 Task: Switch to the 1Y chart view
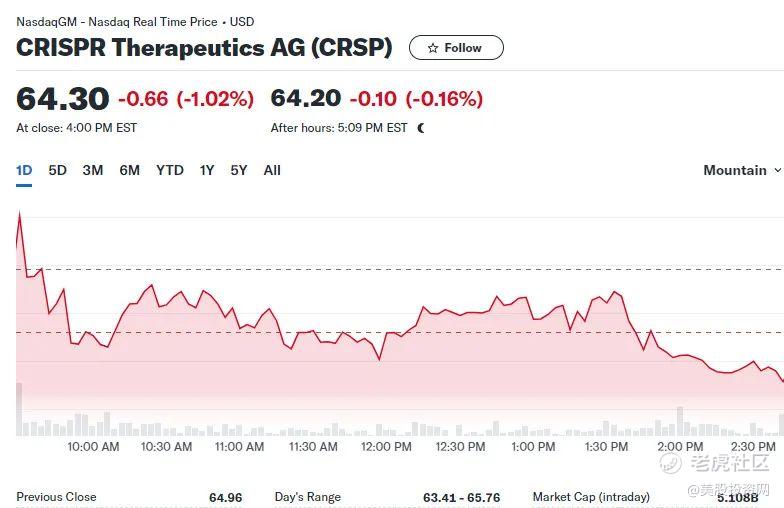(x=207, y=170)
